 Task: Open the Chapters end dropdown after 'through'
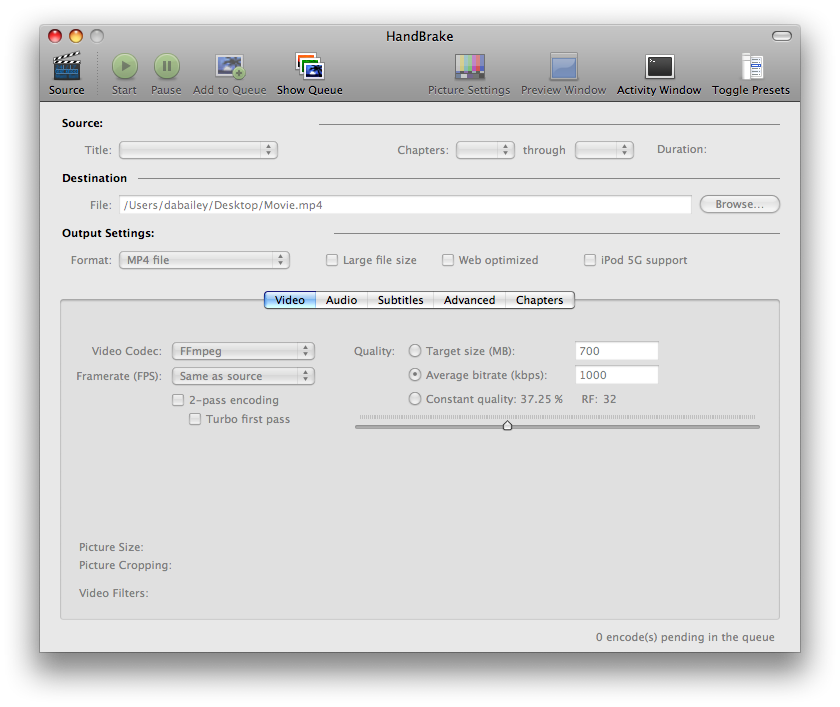[x=604, y=150]
